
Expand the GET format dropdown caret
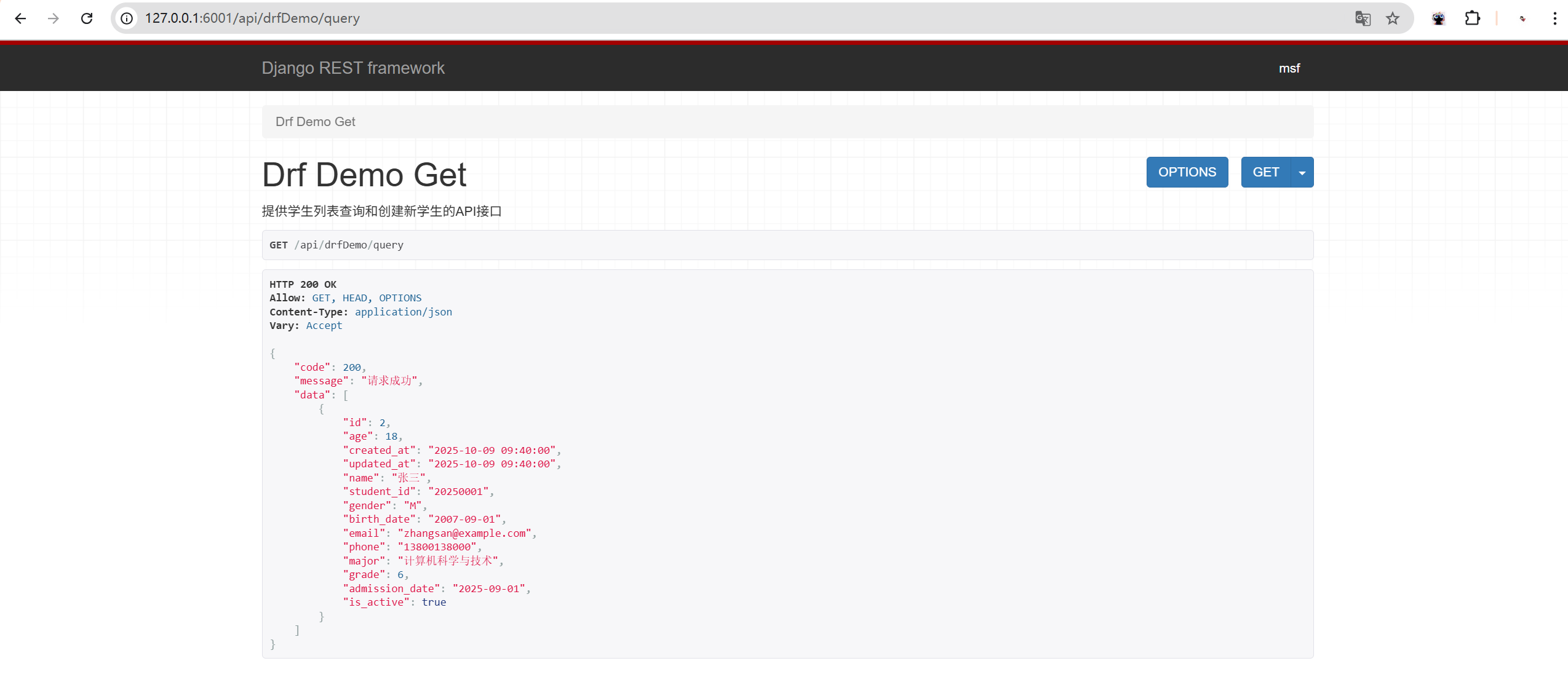point(1302,173)
